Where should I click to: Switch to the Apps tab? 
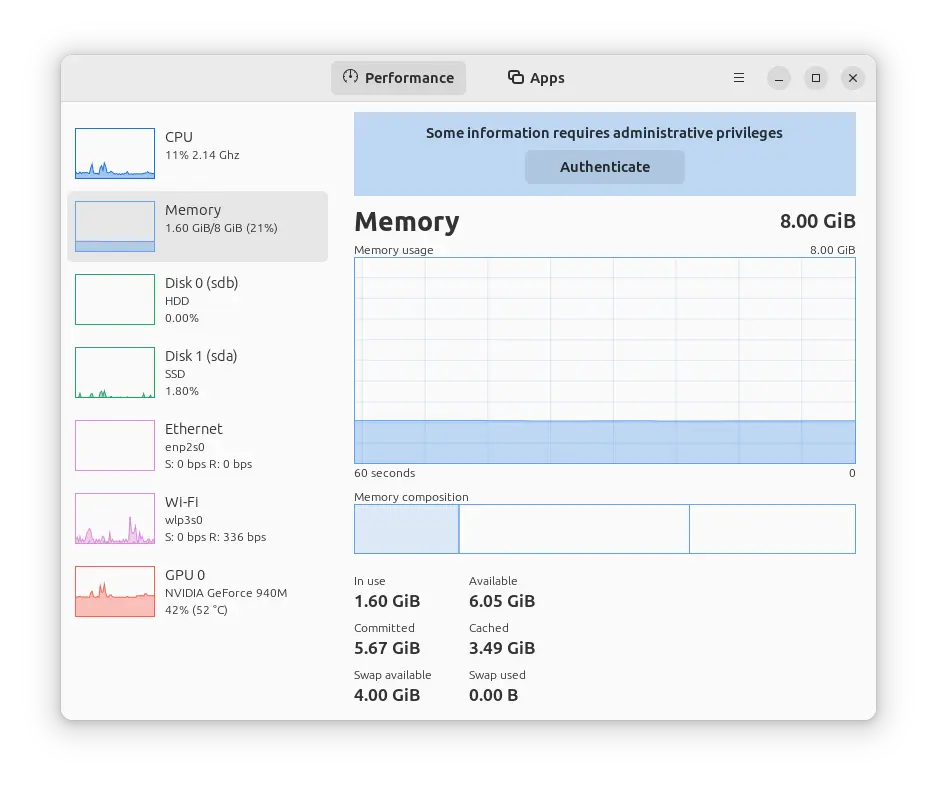click(x=536, y=78)
